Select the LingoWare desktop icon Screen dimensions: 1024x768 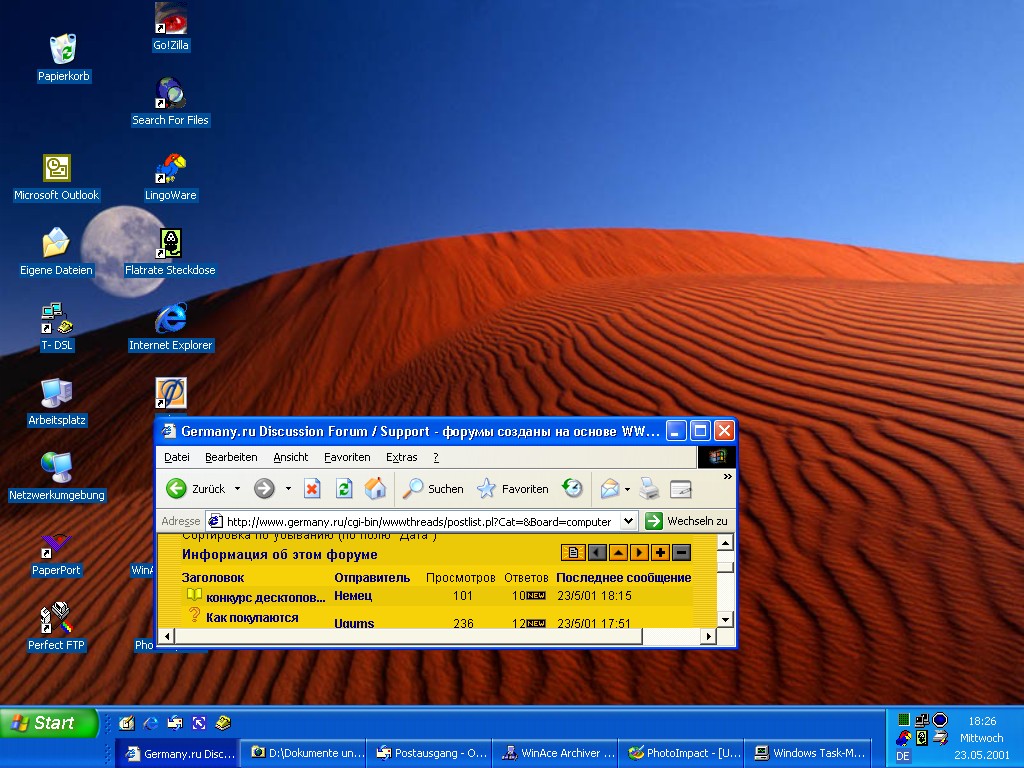click(x=170, y=177)
